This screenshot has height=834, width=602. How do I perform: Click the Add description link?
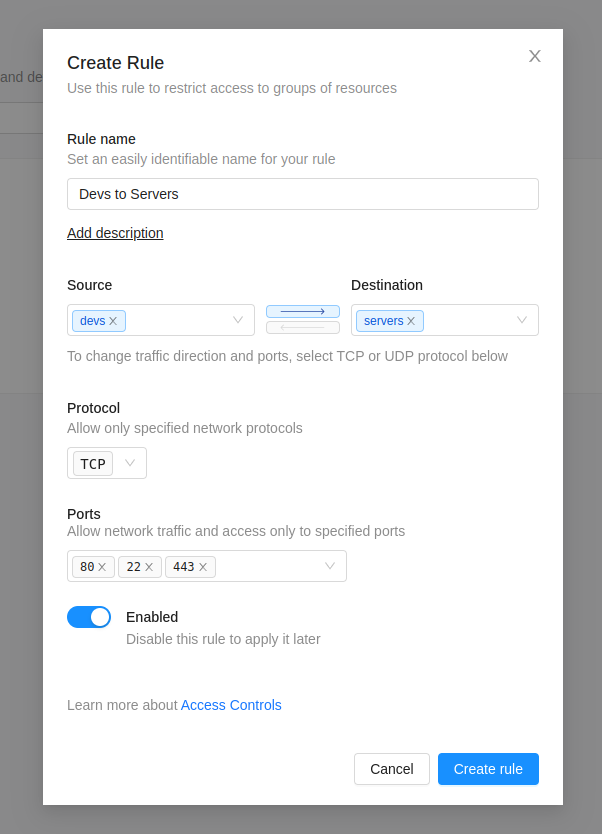tap(115, 233)
